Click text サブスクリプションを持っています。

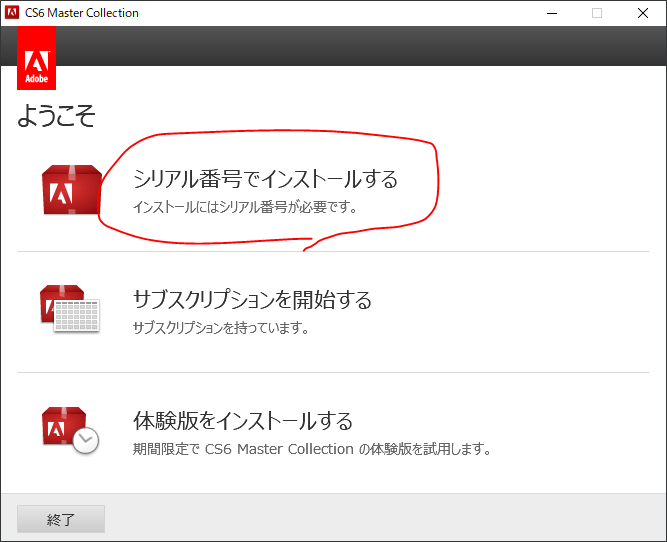(x=221, y=328)
